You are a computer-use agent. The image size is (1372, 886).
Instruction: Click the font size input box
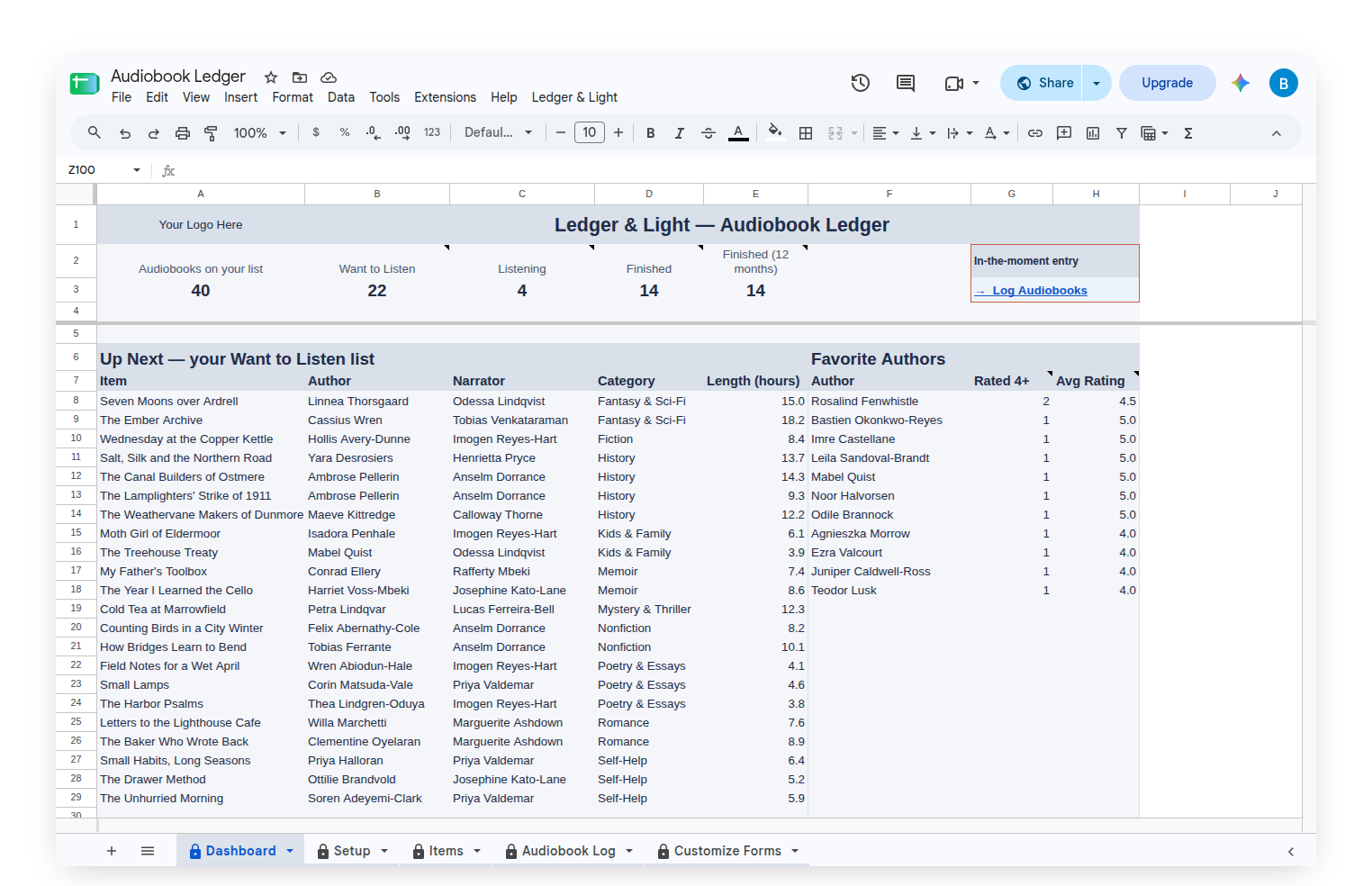590,132
